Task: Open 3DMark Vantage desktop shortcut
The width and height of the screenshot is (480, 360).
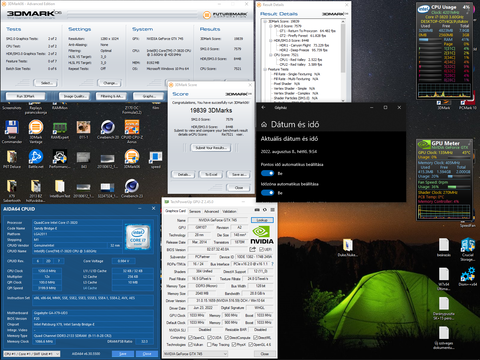Action: 36,132
